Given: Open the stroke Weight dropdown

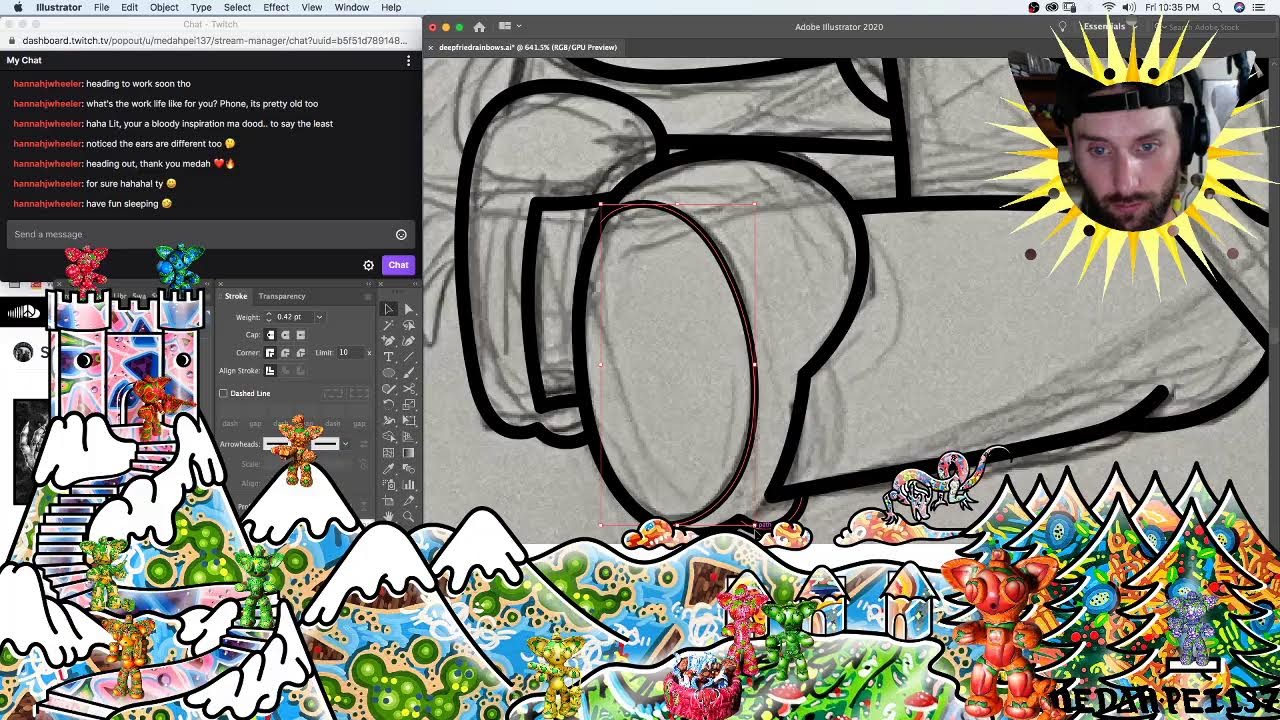Looking at the screenshot, I should [320, 317].
